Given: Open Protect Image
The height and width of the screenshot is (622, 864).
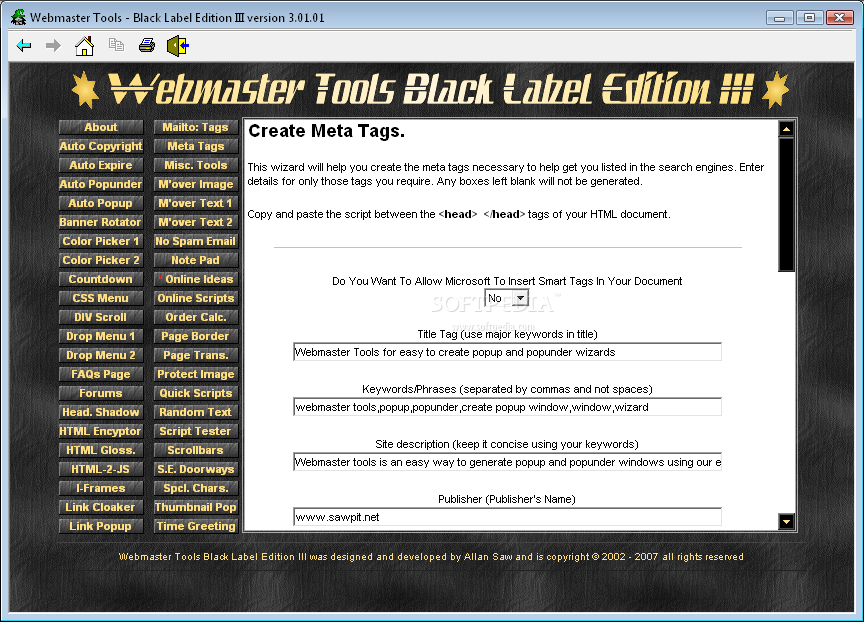Looking at the screenshot, I should click(x=196, y=374).
